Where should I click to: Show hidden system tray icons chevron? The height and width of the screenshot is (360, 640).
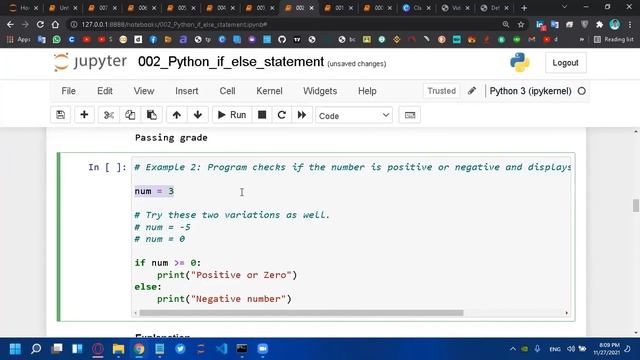point(513,349)
